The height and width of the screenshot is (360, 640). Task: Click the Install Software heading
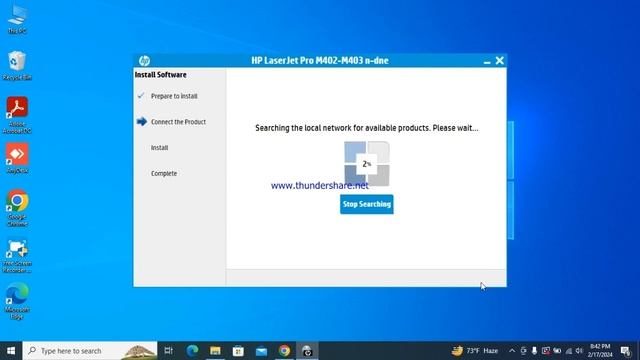tap(160, 75)
